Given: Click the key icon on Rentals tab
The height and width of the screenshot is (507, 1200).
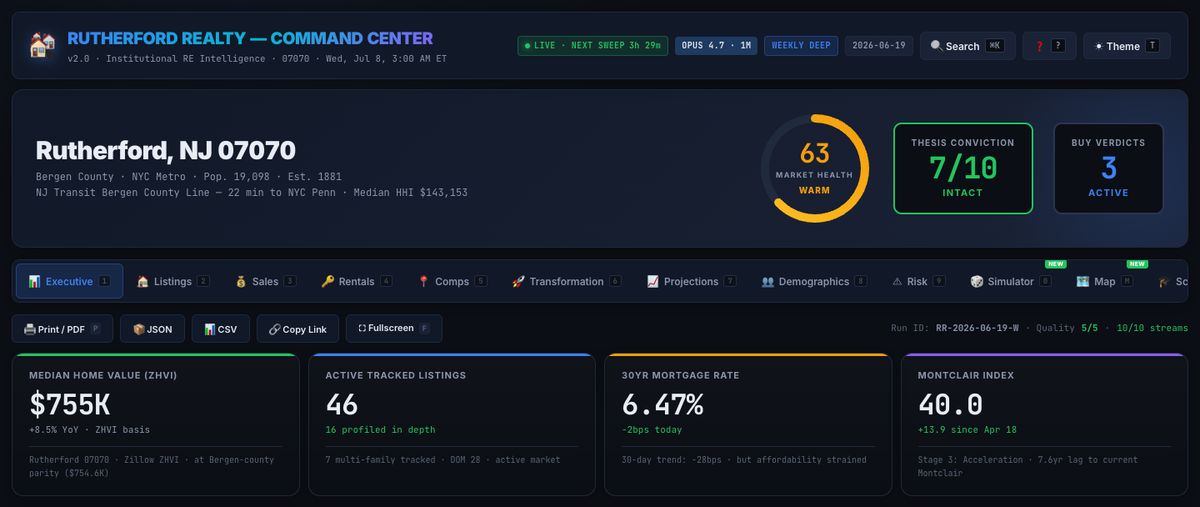Looking at the screenshot, I should [328, 282].
